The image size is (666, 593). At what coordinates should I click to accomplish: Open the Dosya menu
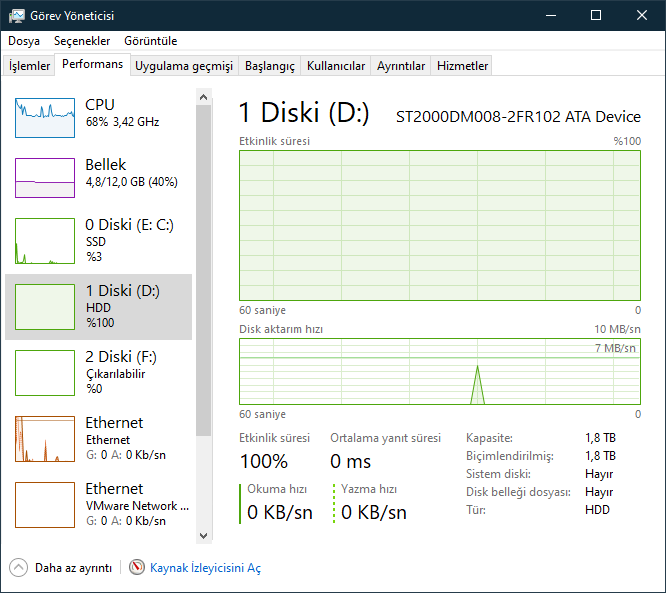point(24,41)
